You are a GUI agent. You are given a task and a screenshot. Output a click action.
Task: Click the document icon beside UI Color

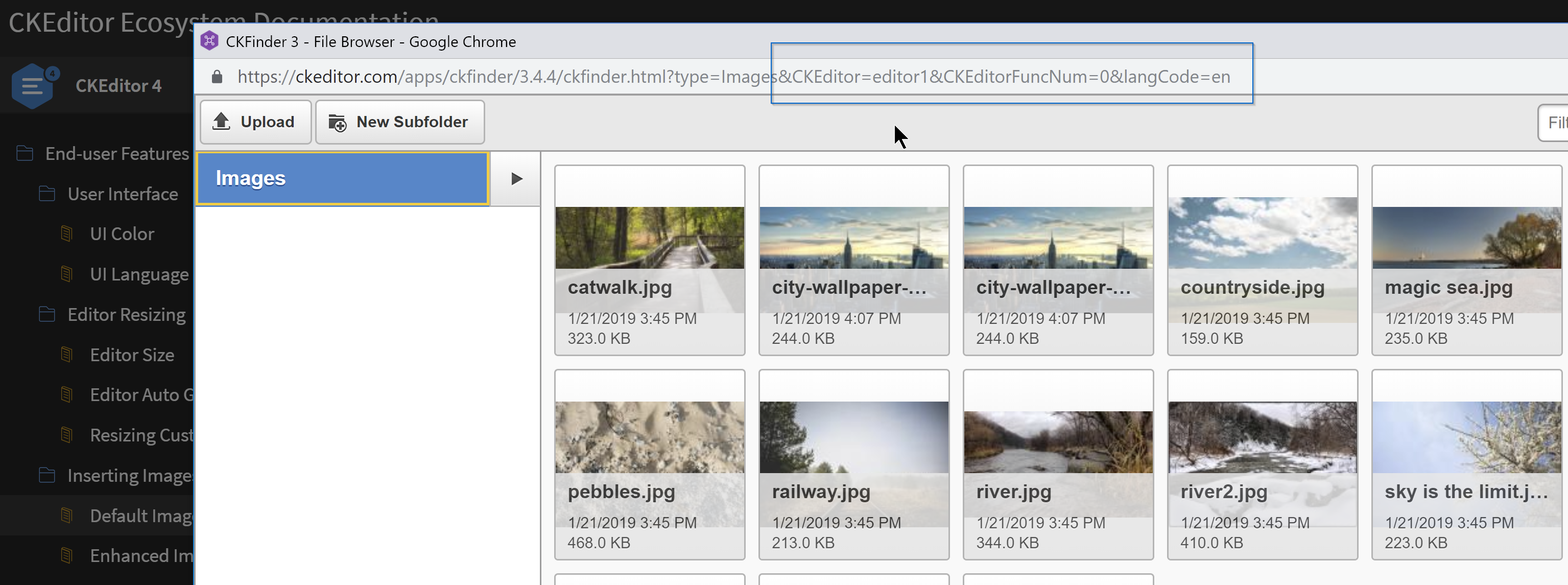67,233
